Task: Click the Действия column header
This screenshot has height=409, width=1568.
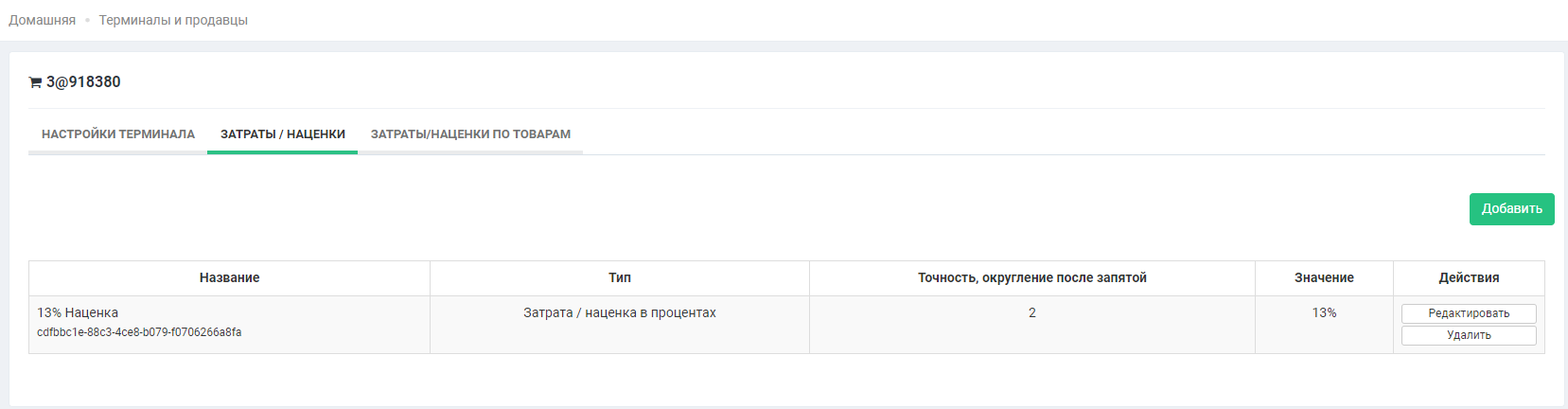Action: [x=1468, y=277]
